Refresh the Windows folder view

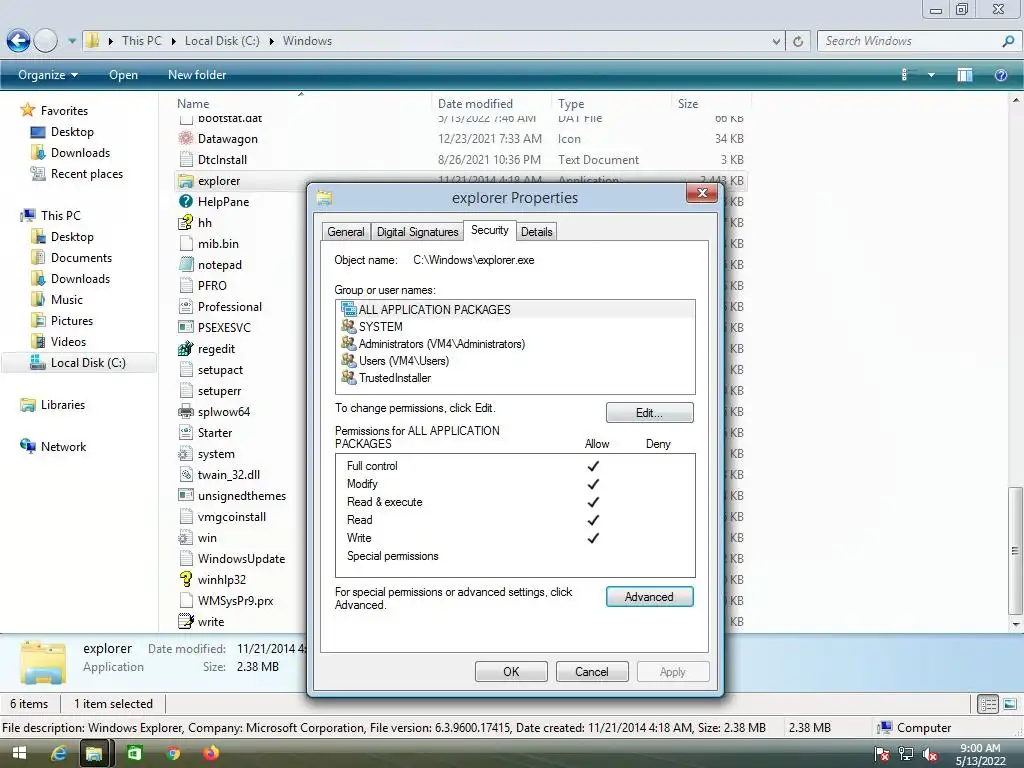(798, 41)
